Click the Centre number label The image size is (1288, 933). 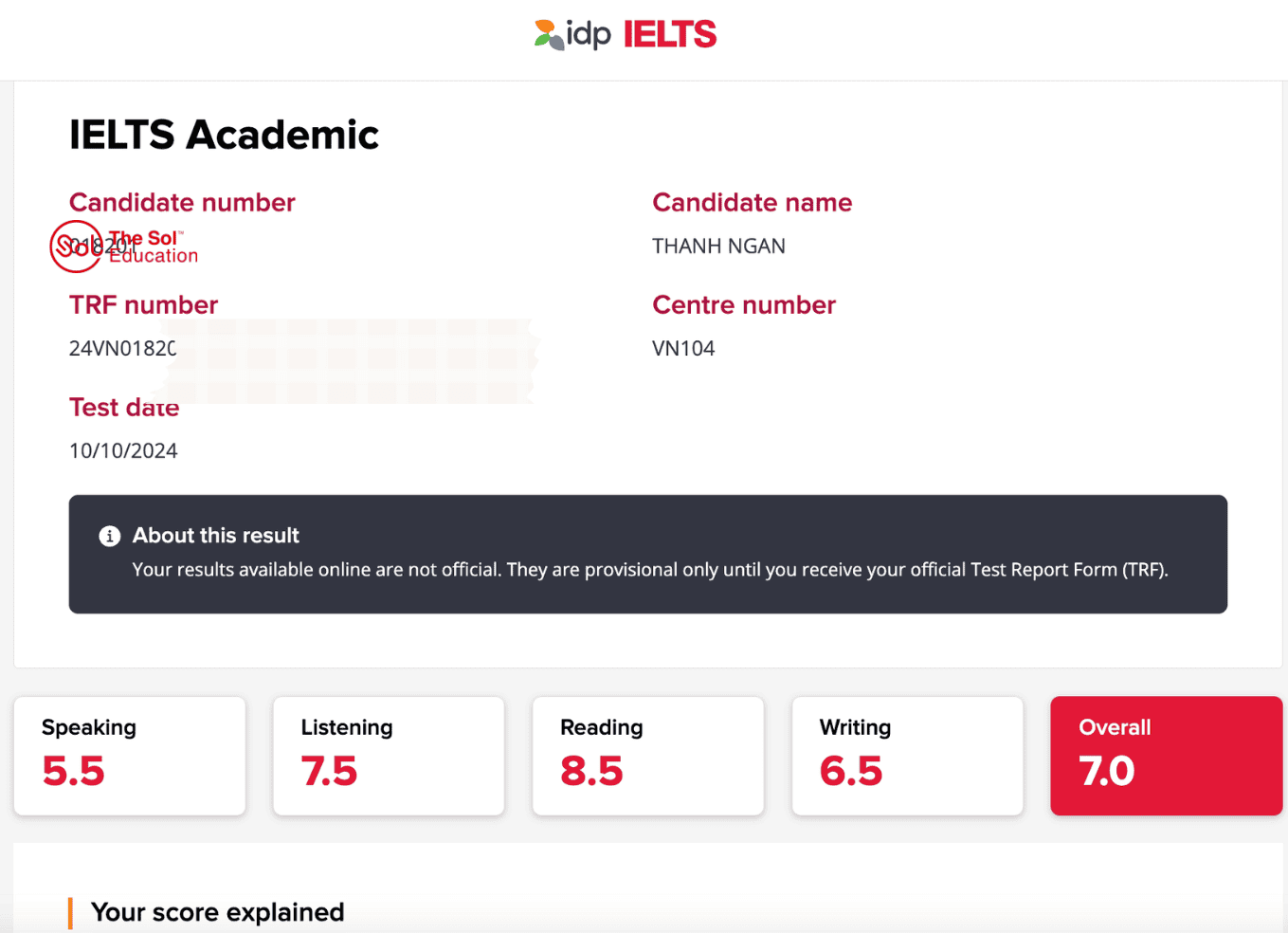coord(744,305)
